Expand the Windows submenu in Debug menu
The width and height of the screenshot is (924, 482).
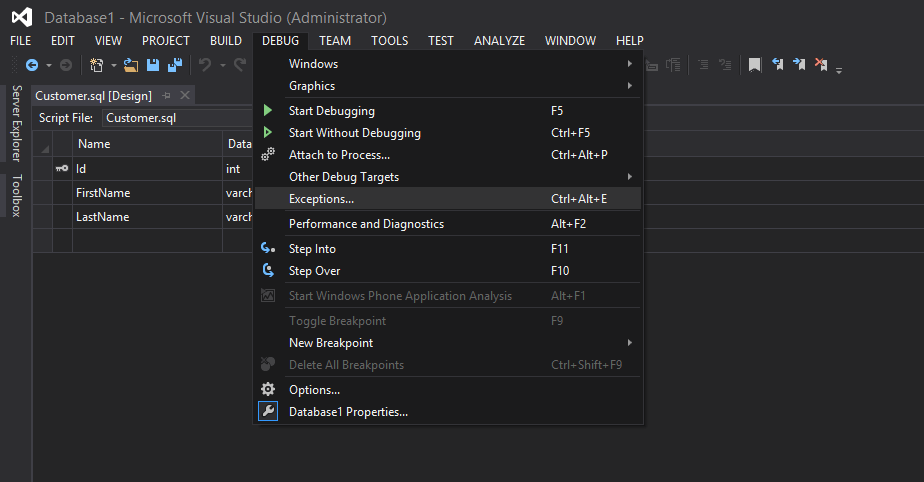pyautogui.click(x=448, y=64)
